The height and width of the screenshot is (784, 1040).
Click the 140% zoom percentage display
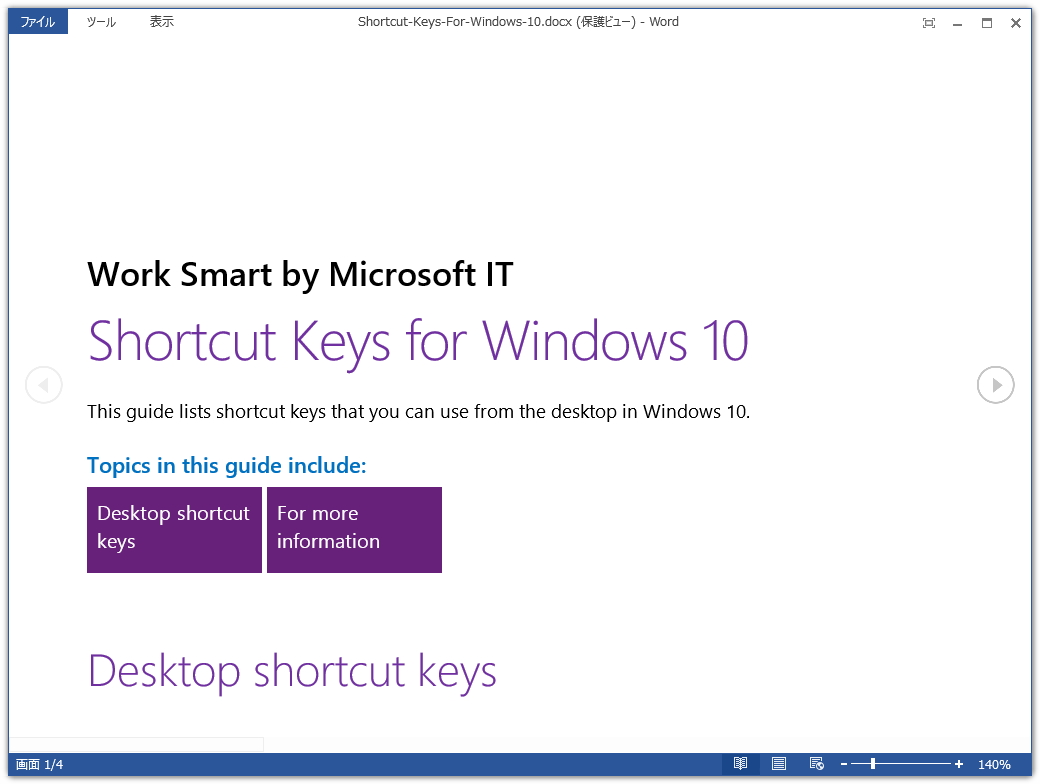click(996, 763)
